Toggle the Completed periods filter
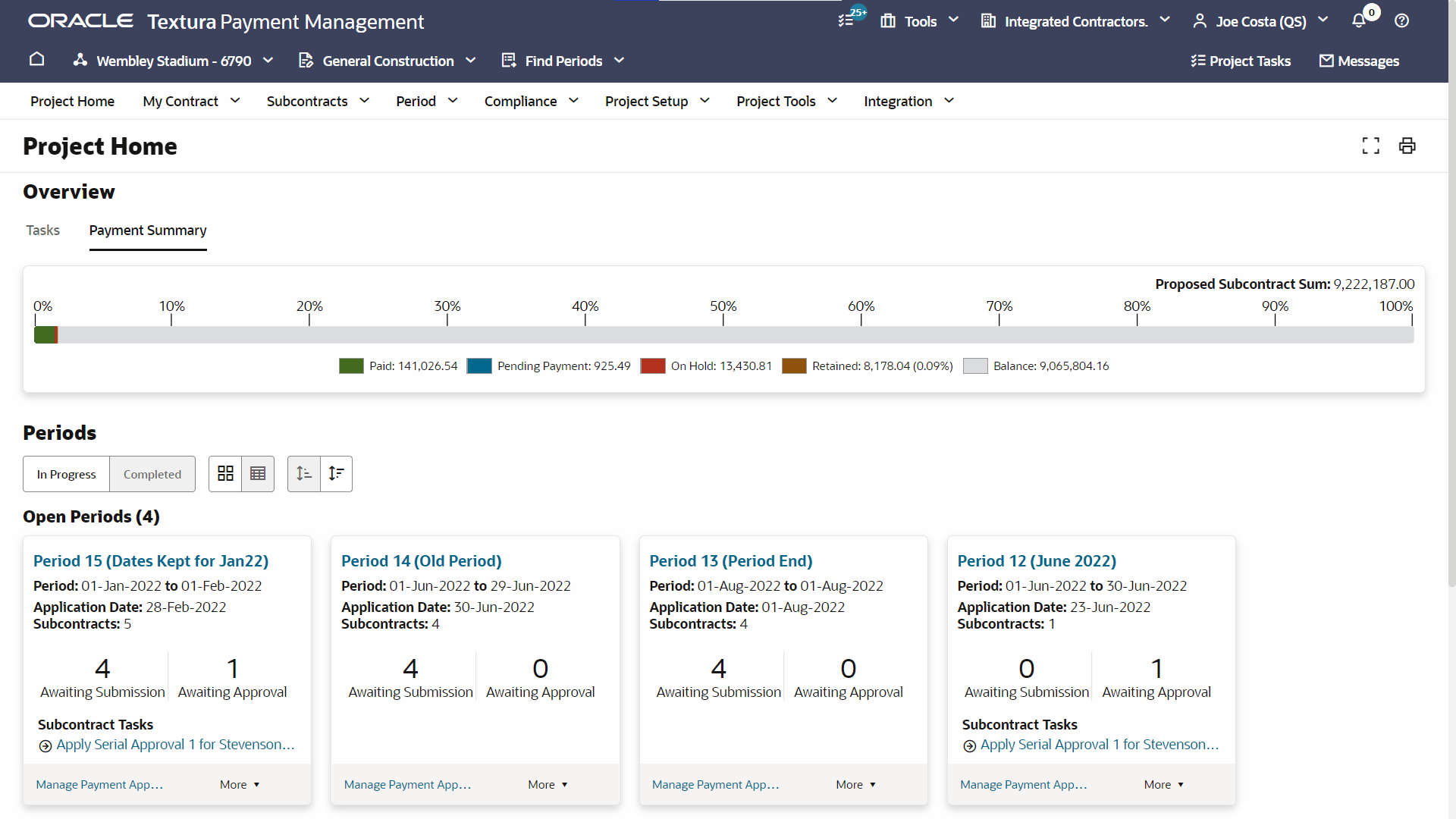Screen dimensions: 1456x819 [152, 473]
